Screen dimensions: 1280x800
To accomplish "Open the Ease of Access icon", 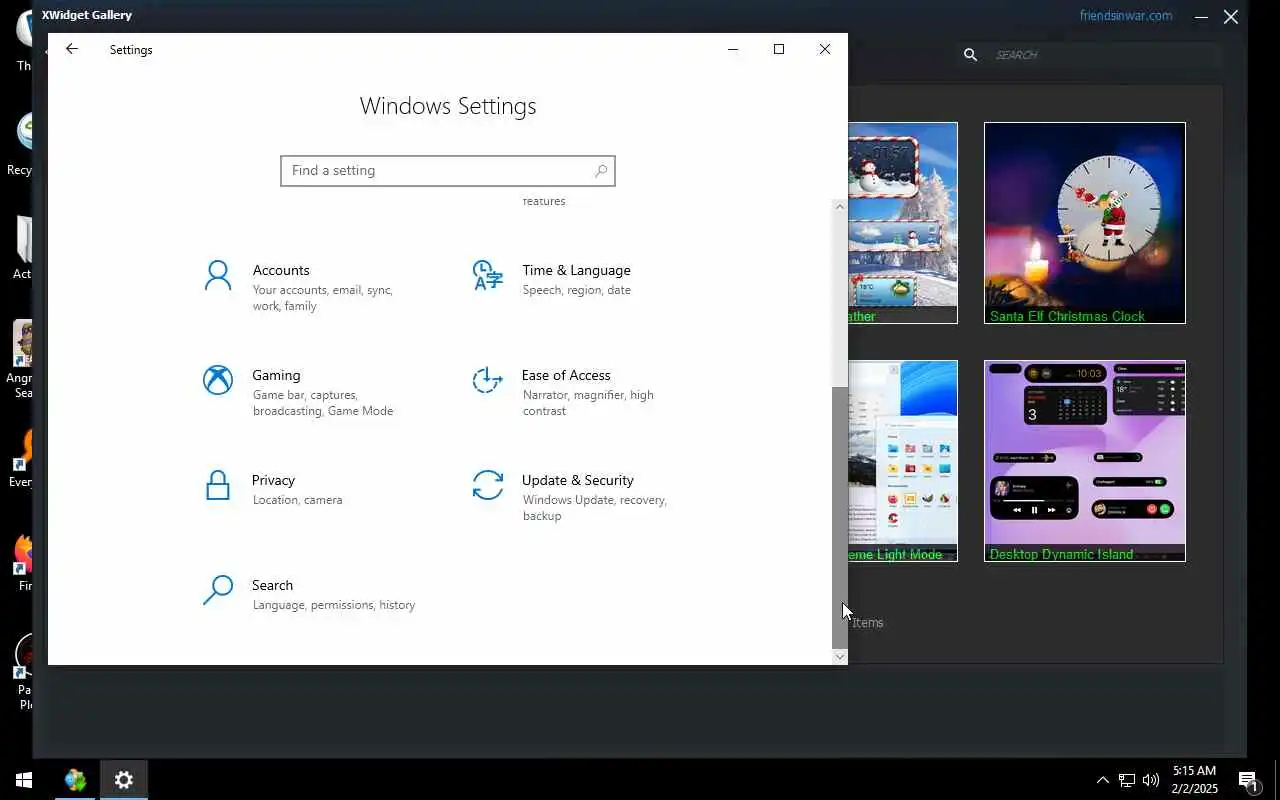I will [487, 380].
